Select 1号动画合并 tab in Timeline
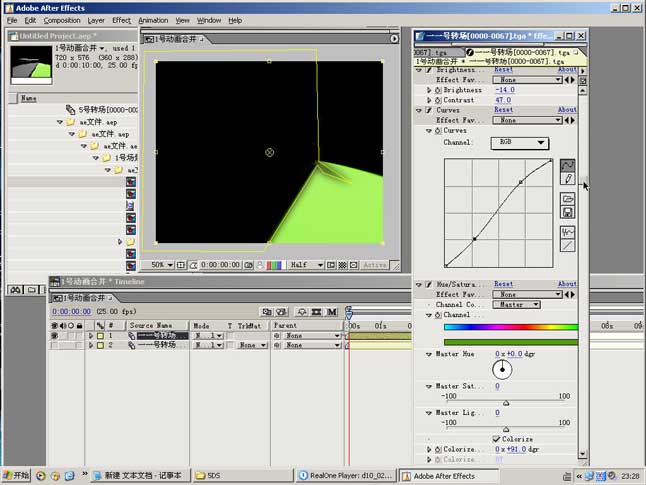 pos(82,298)
